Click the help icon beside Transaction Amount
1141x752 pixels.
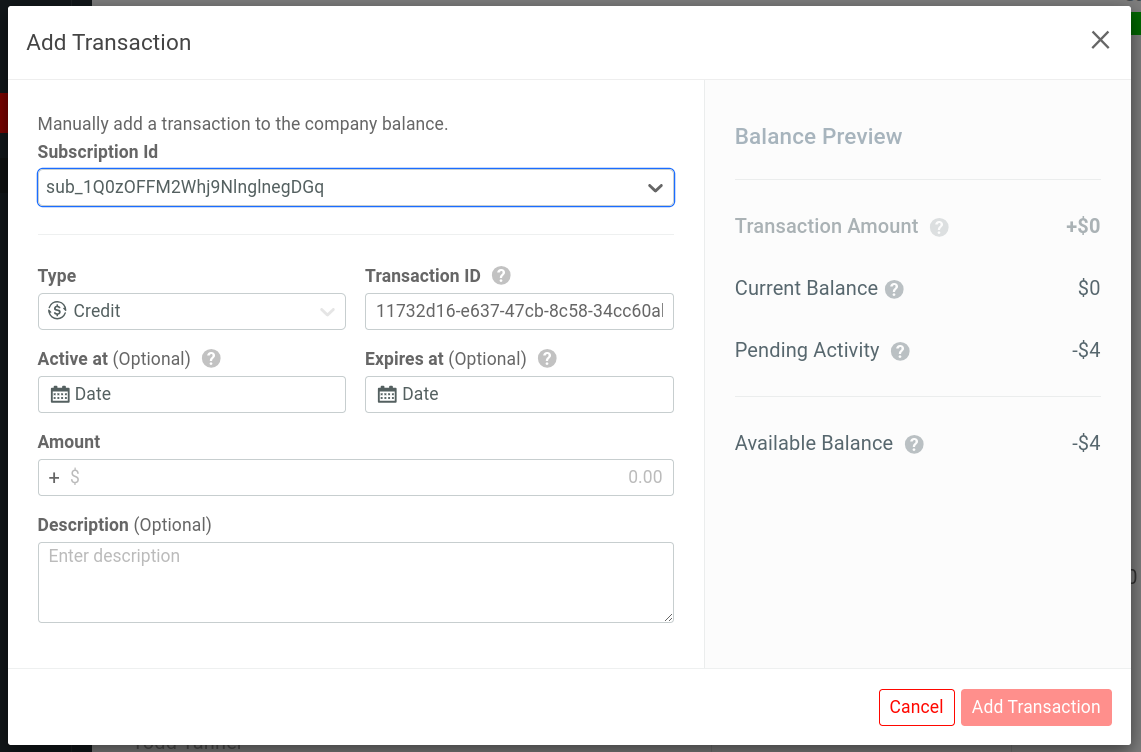pos(939,227)
